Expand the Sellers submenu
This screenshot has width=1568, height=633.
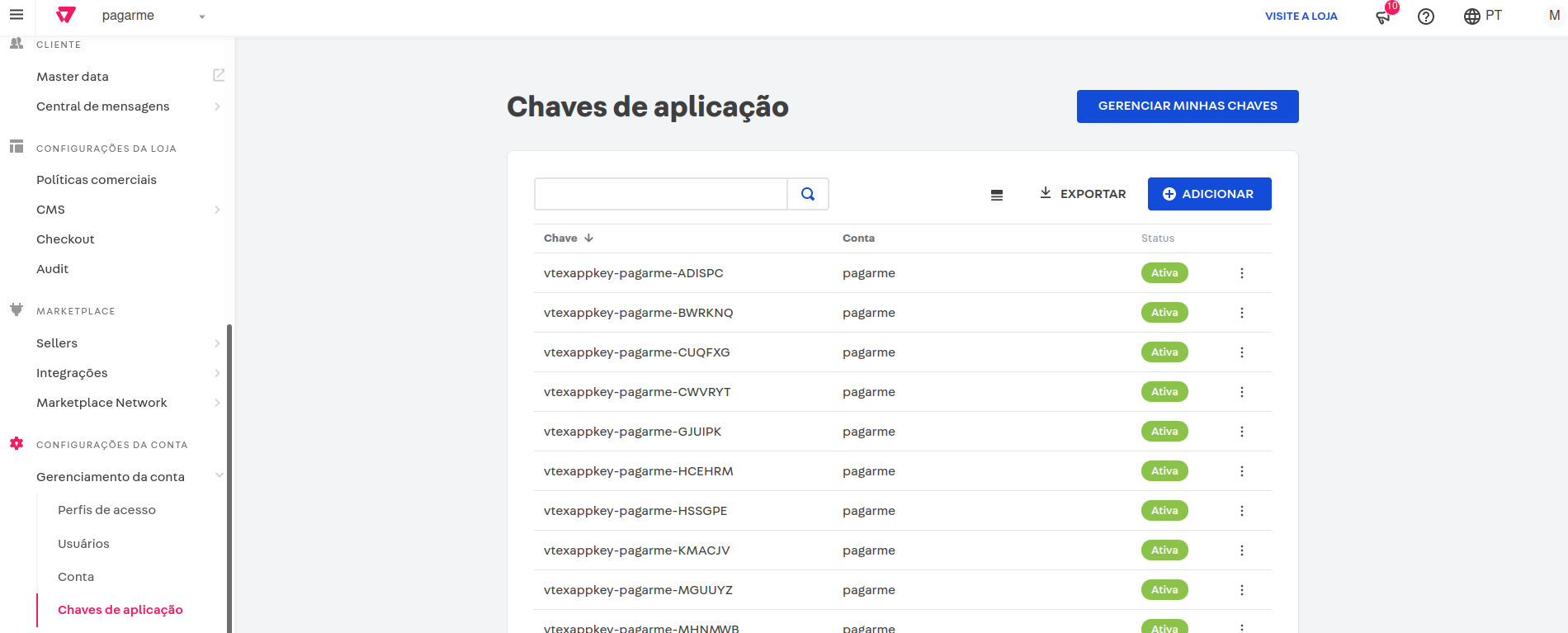[217, 343]
